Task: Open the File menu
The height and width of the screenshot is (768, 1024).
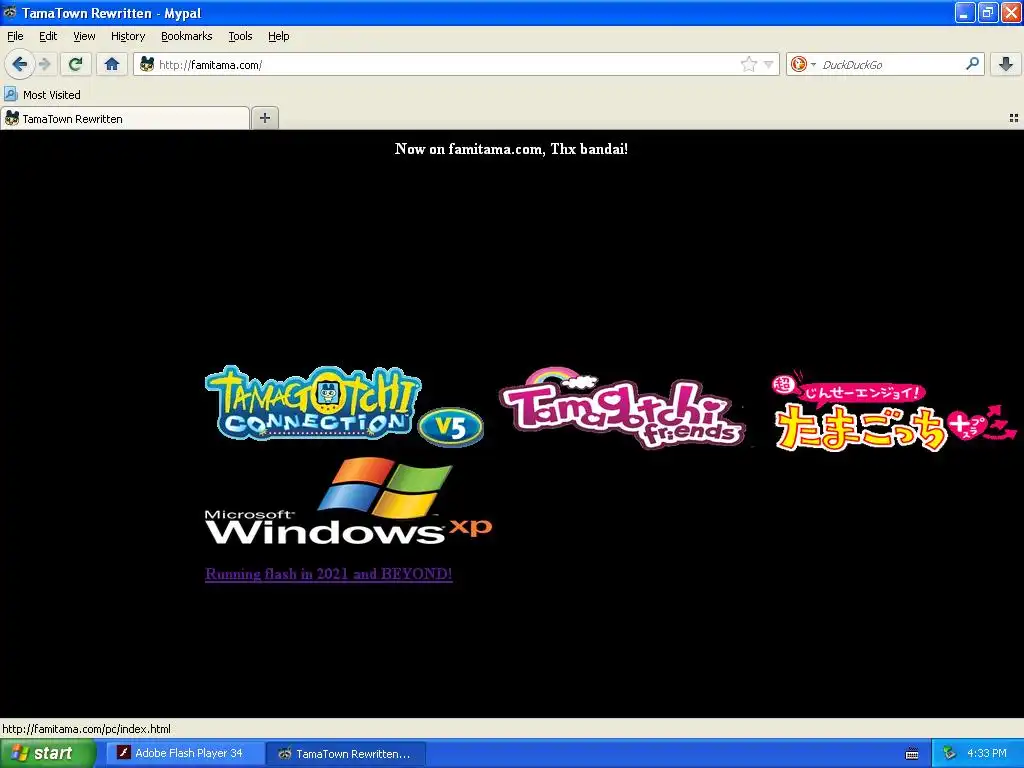Action: pyautogui.click(x=15, y=36)
